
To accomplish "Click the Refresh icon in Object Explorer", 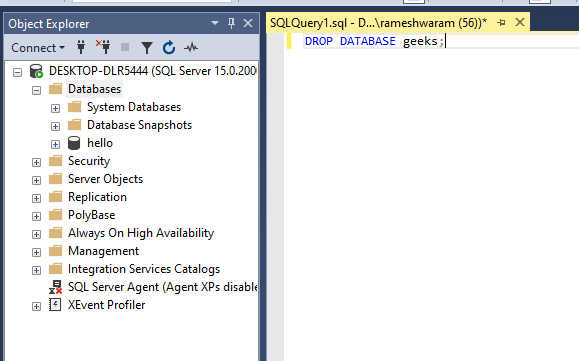I will coord(169,48).
